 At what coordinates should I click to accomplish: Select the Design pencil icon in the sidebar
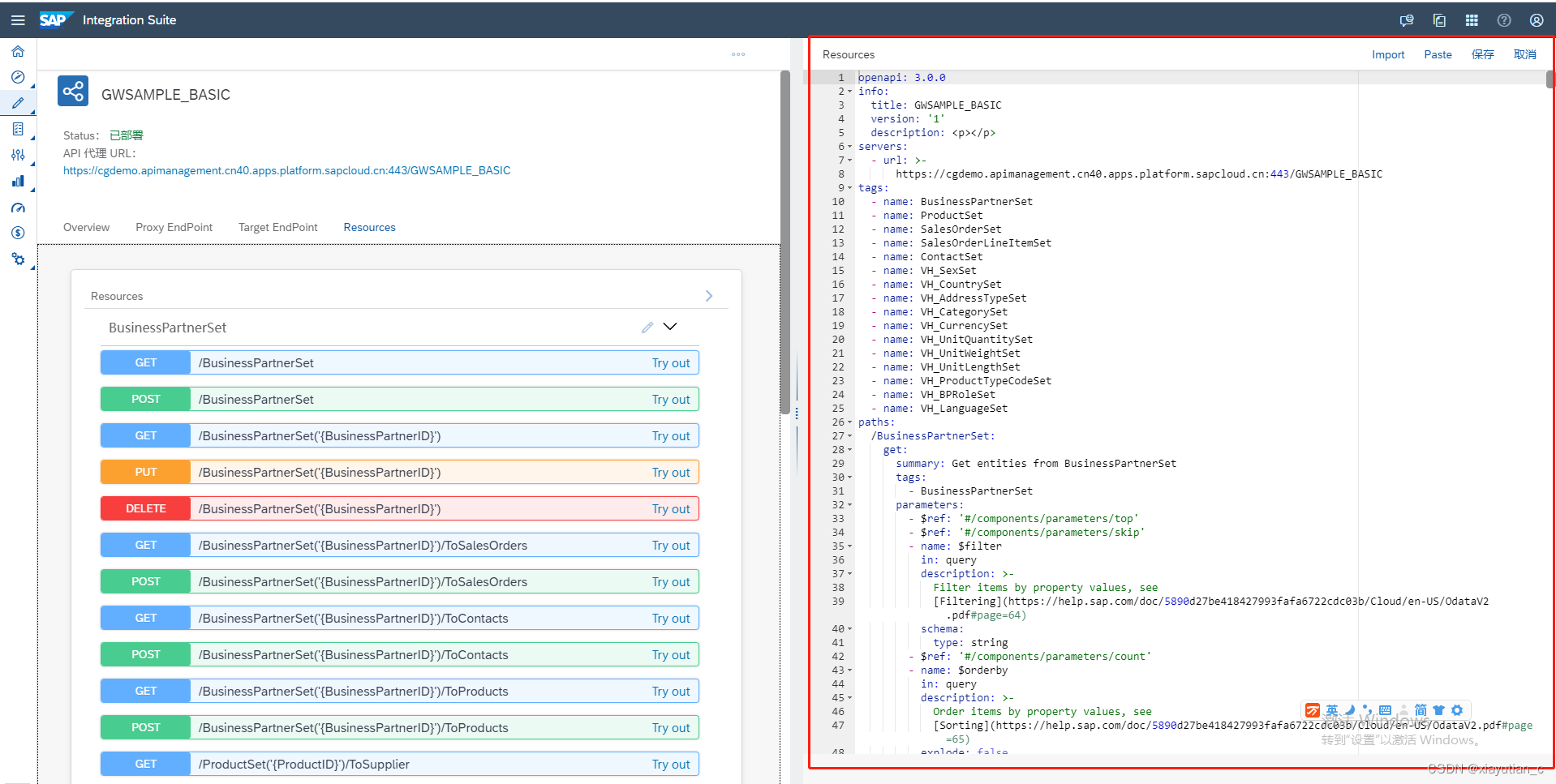point(18,103)
